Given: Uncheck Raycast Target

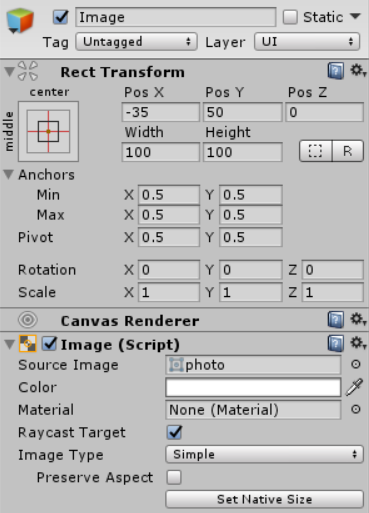Looking at the screenshot, I should [x=174, y=432].
